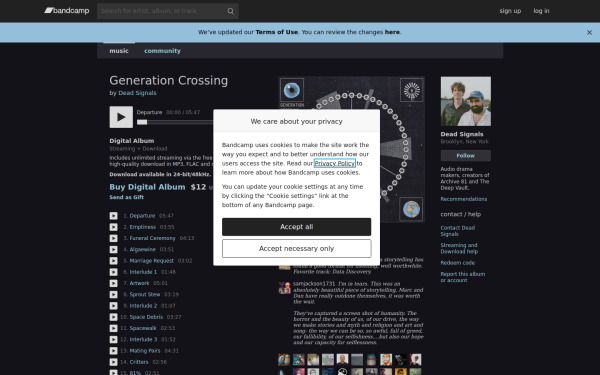This screenshot has height=375, width=600.
Task: Play track 14 Critters
Action: [114, 362]
